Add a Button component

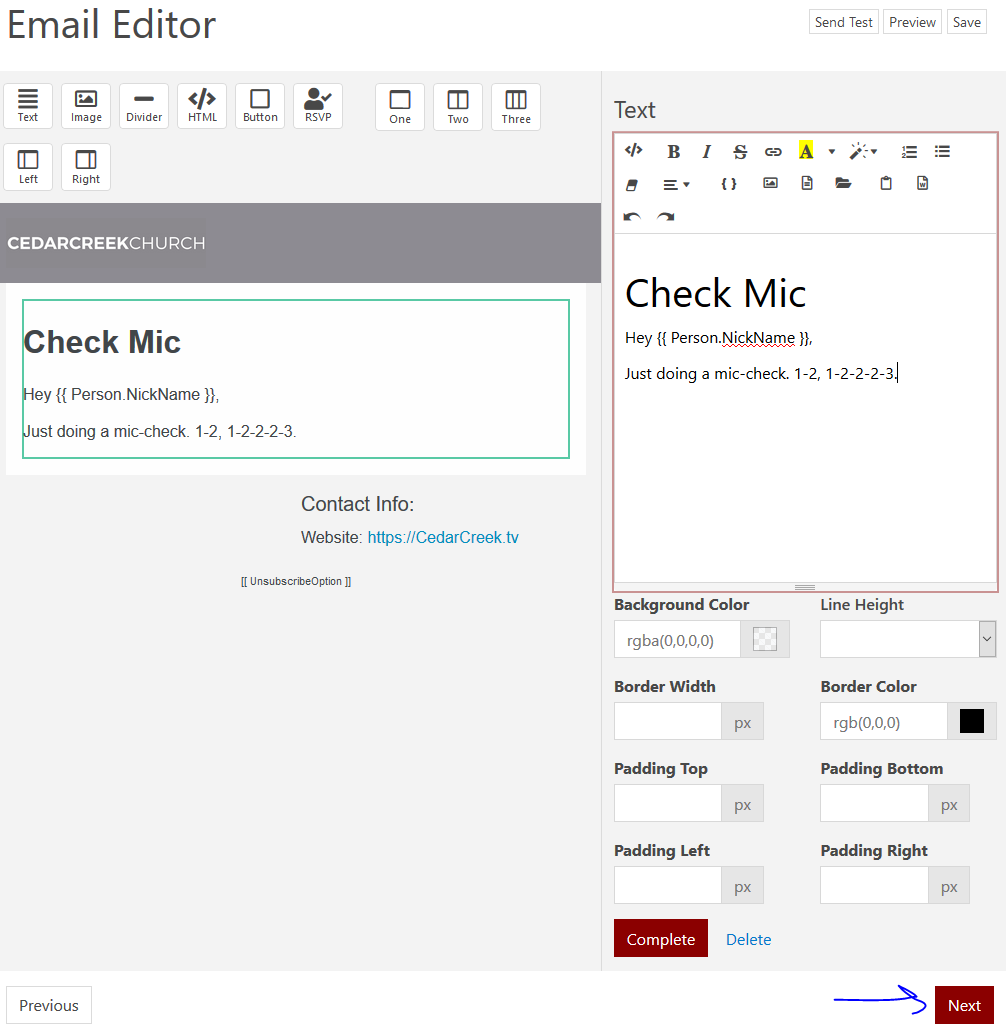(x=260, y=105)
